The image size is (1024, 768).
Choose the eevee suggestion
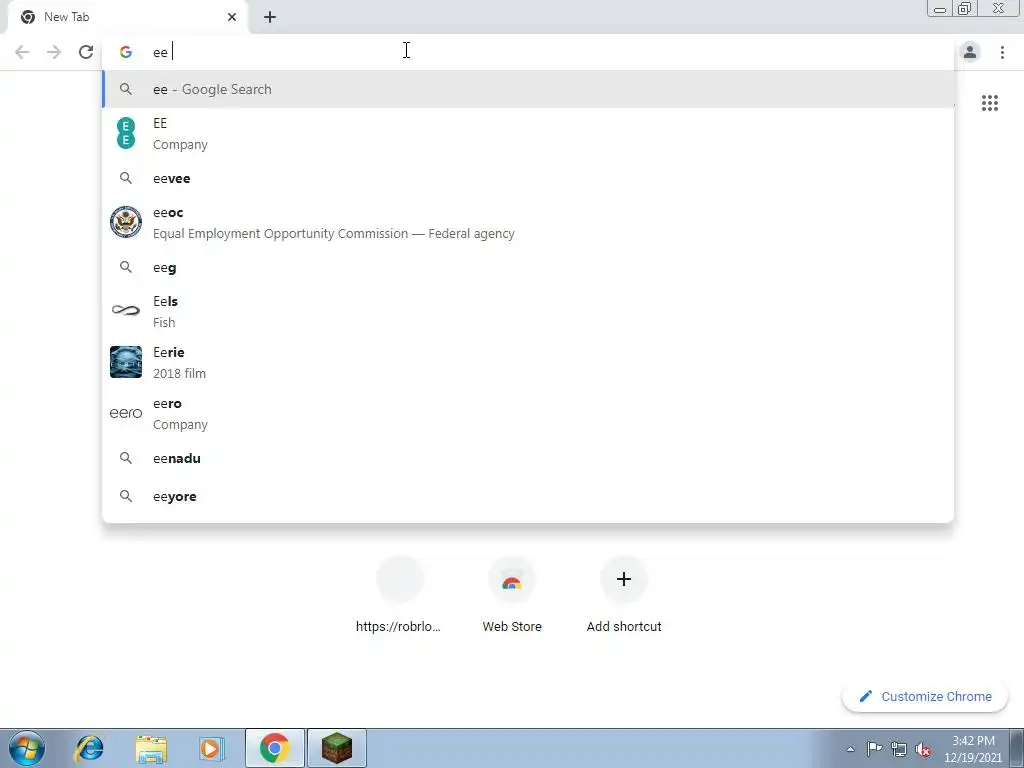(528, 178)
